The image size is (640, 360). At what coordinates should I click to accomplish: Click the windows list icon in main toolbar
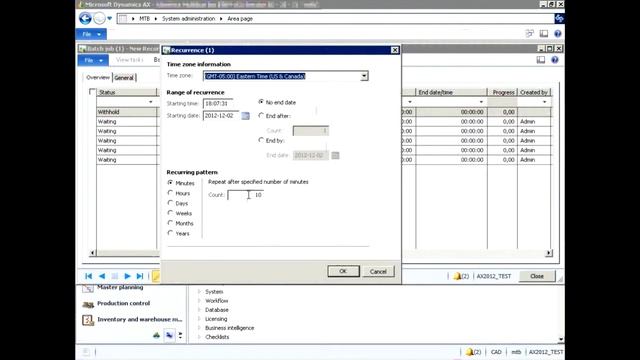click(x=529, y=34)
